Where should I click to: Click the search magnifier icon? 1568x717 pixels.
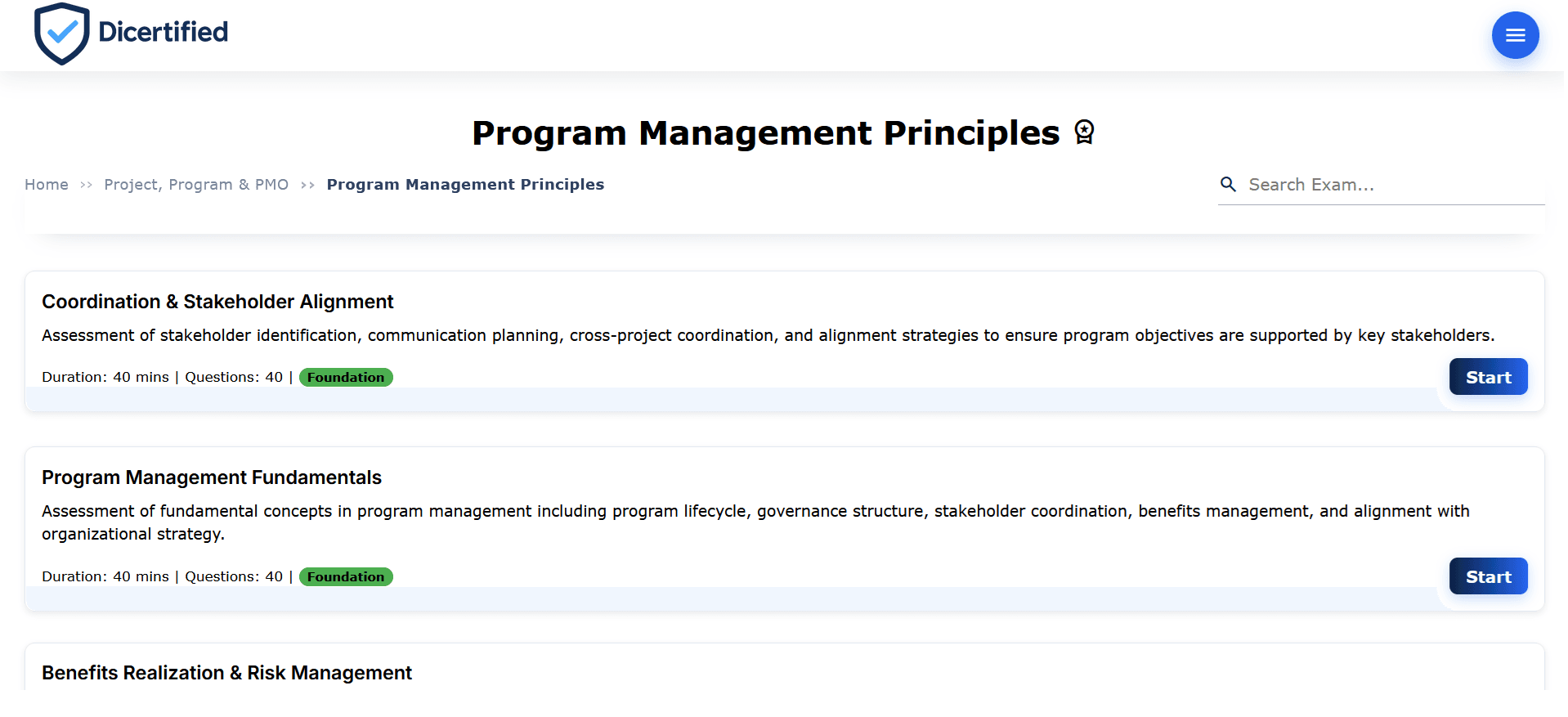pyautogui.click(x=1228, y=184)
